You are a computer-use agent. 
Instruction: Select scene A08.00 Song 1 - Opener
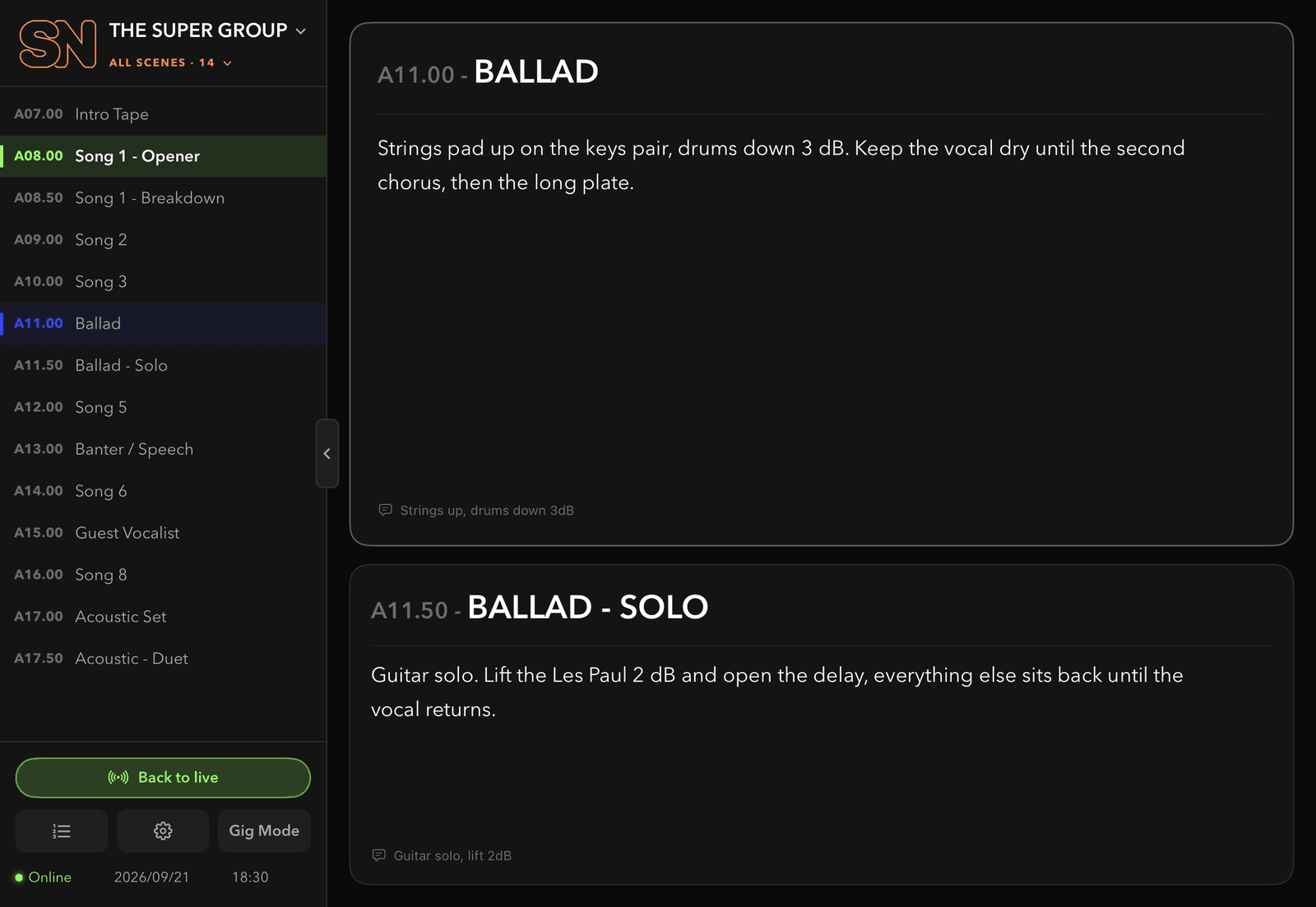(x=163, y=156)
